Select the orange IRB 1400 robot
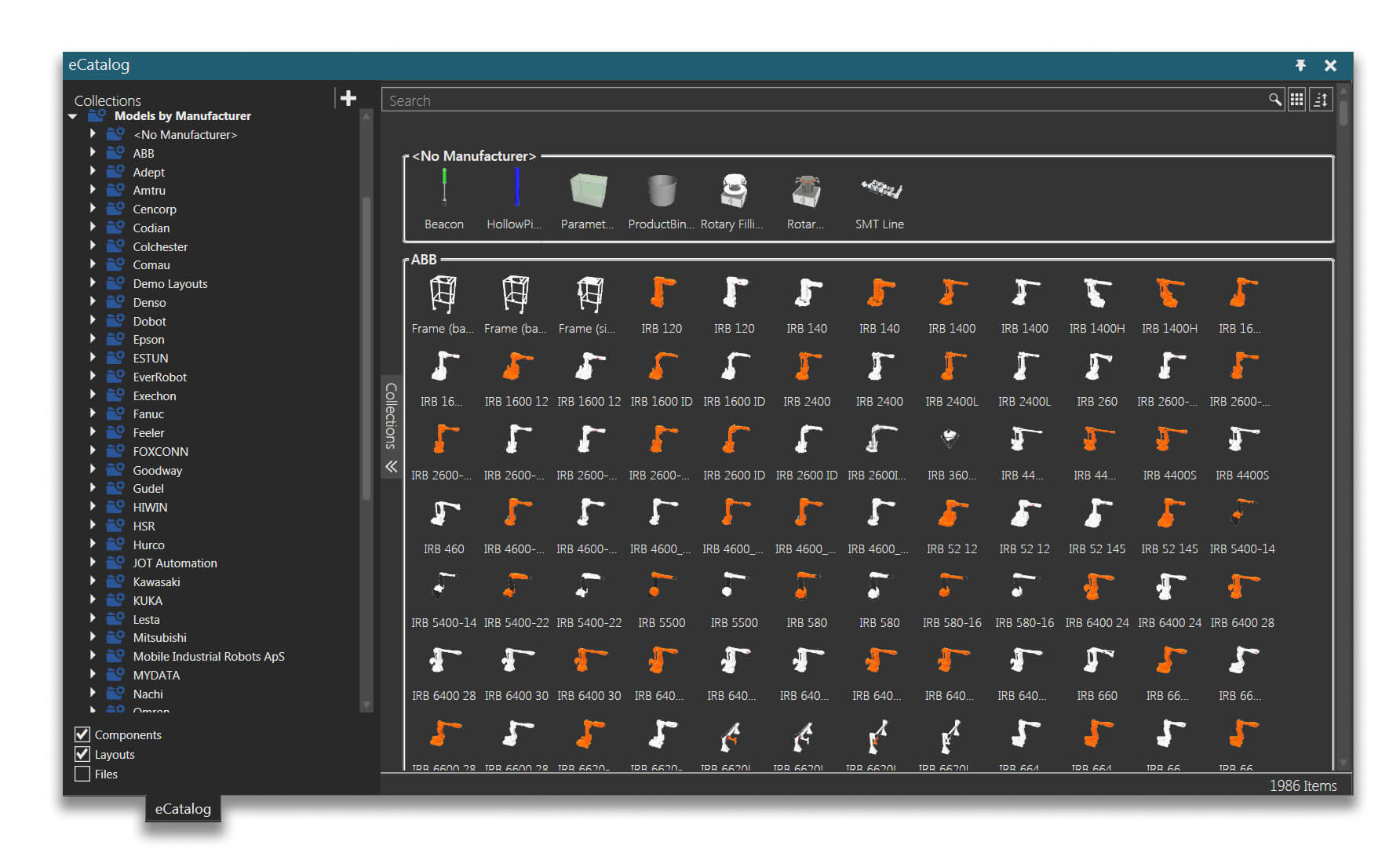Viewport: 1400px width, 860px height. click(952, 305)
